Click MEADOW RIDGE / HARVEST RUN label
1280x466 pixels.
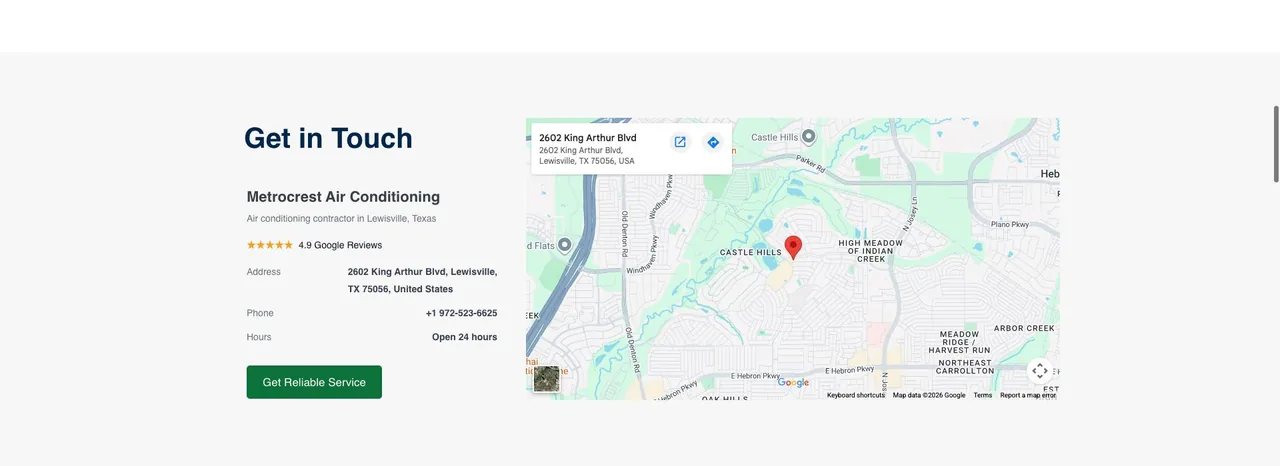pyautogui.click(x=959, y=342)
